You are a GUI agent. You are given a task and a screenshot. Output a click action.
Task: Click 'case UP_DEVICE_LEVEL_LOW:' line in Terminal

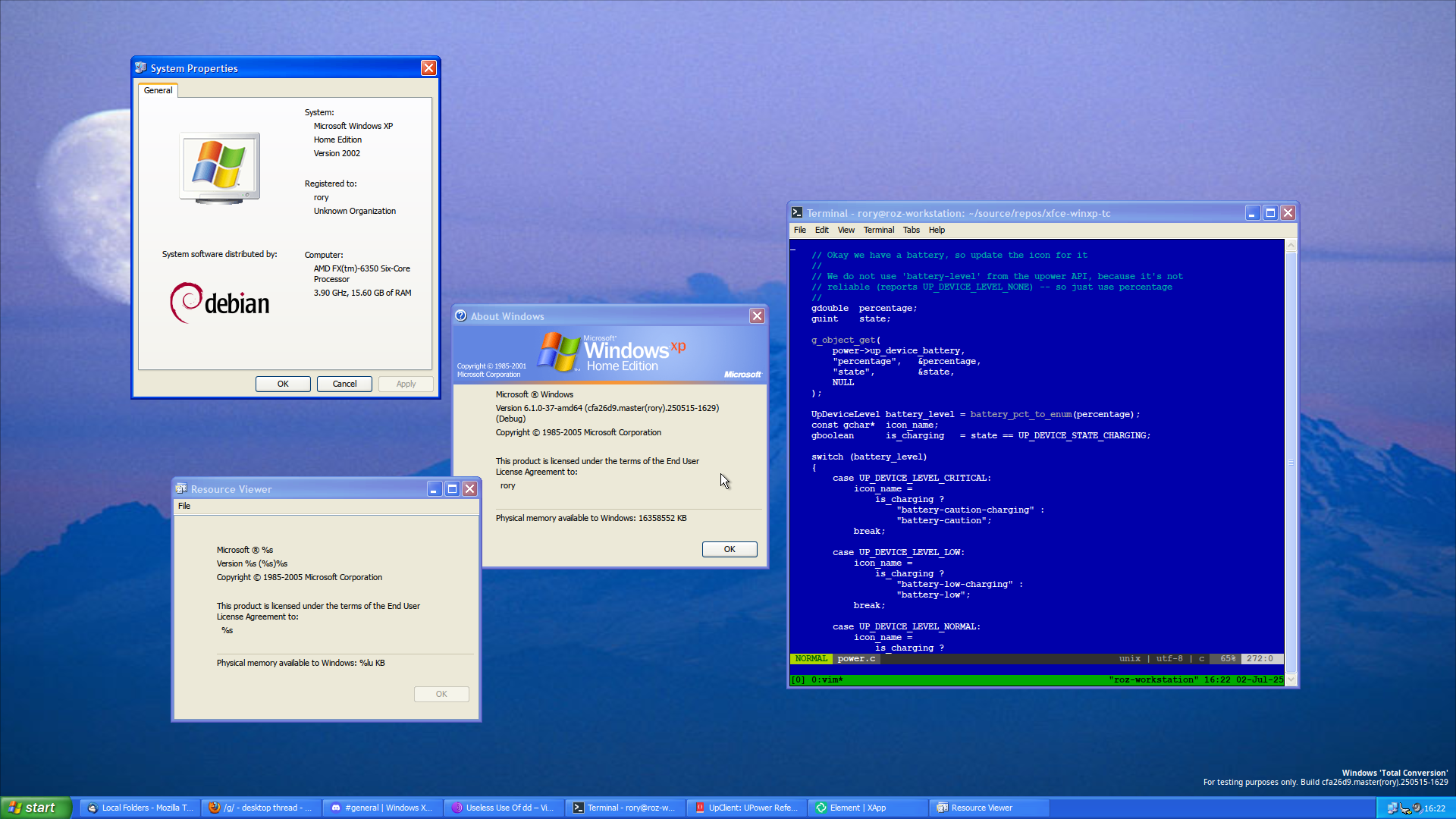coord(899,552)
